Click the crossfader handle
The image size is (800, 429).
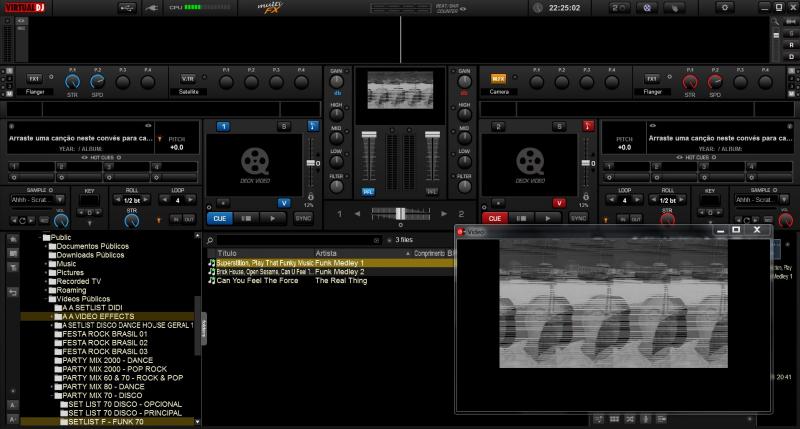click(x=401, y=213)
